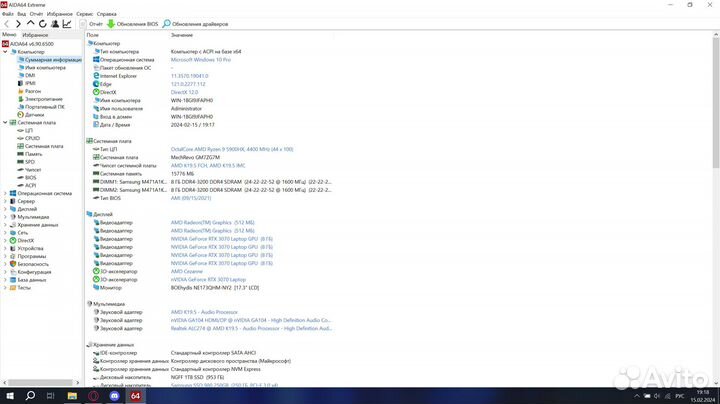The height and width of the screenshot is (404, 720).
Task: Open AMD K19.5 - Audio Processor link
Action: [x=204, y=312]
